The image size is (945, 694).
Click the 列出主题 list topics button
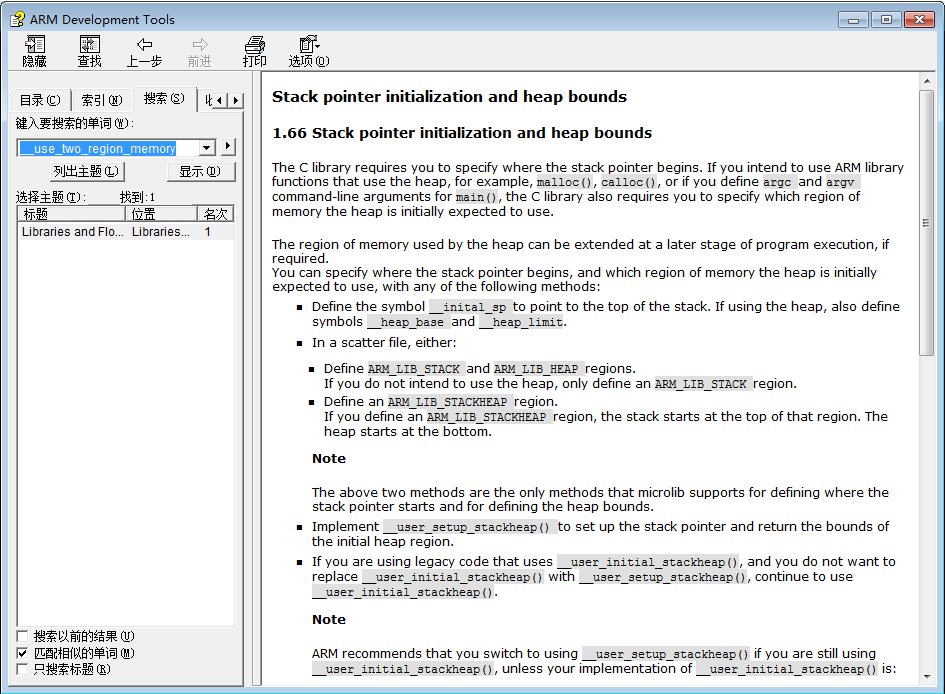(x=87, y=172)
